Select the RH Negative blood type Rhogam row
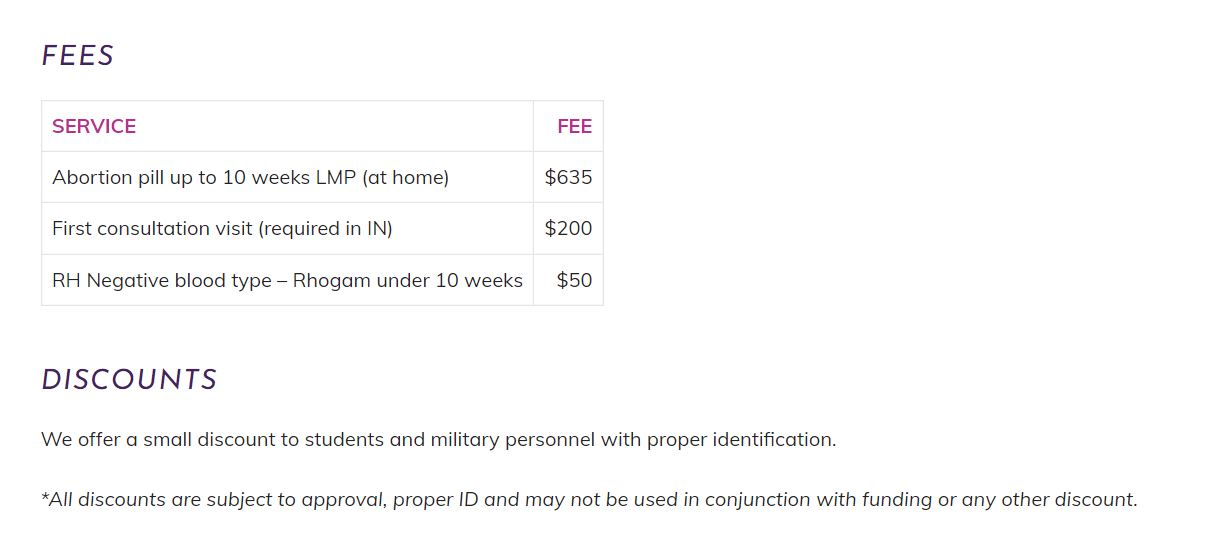 [322, 280]
